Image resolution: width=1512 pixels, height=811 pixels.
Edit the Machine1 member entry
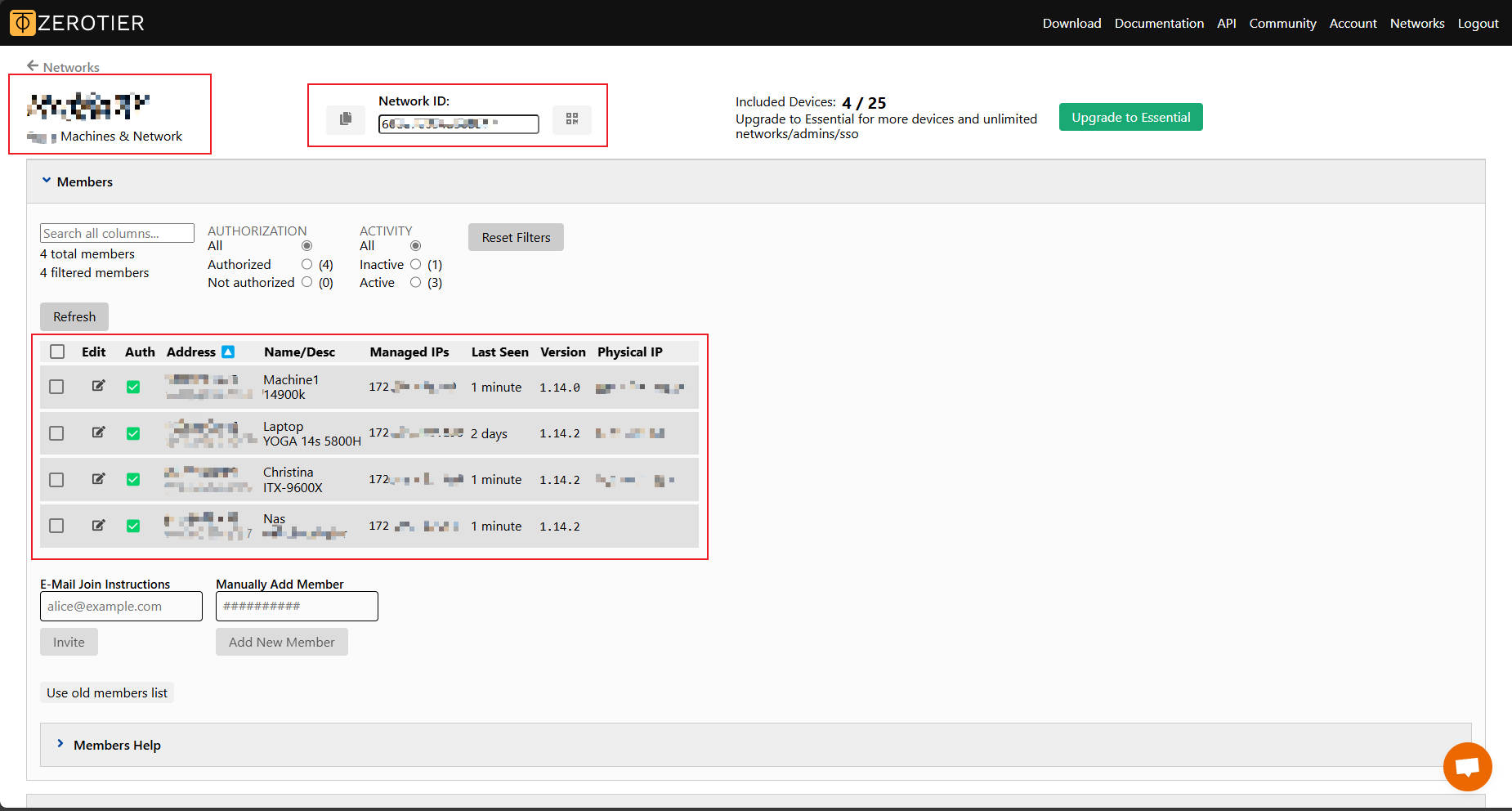click(98, 386)
